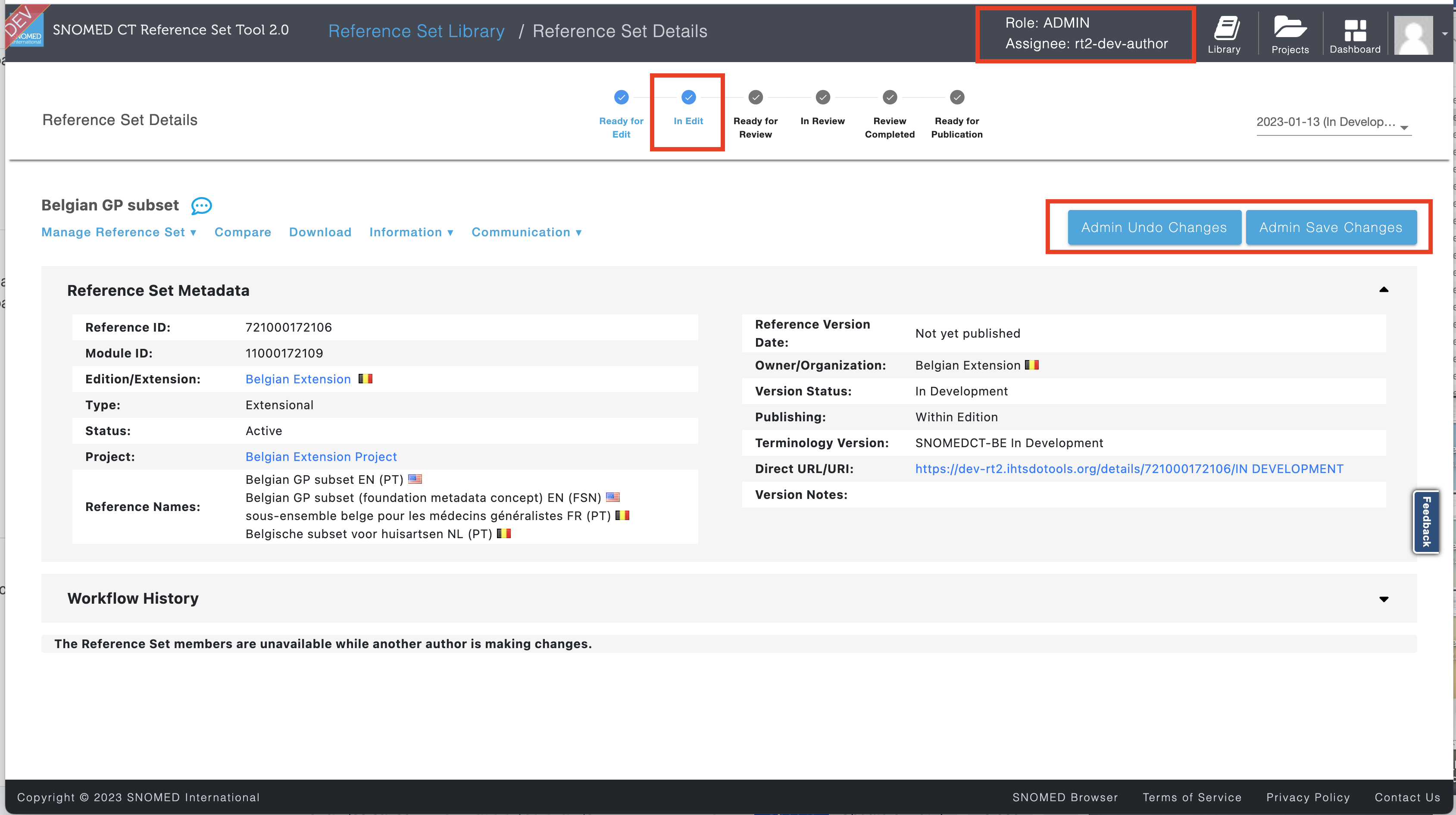Viewport: 1456px width, 815px height.
Task: Click the Ready for Review step circle
Action: pos(755,97)
